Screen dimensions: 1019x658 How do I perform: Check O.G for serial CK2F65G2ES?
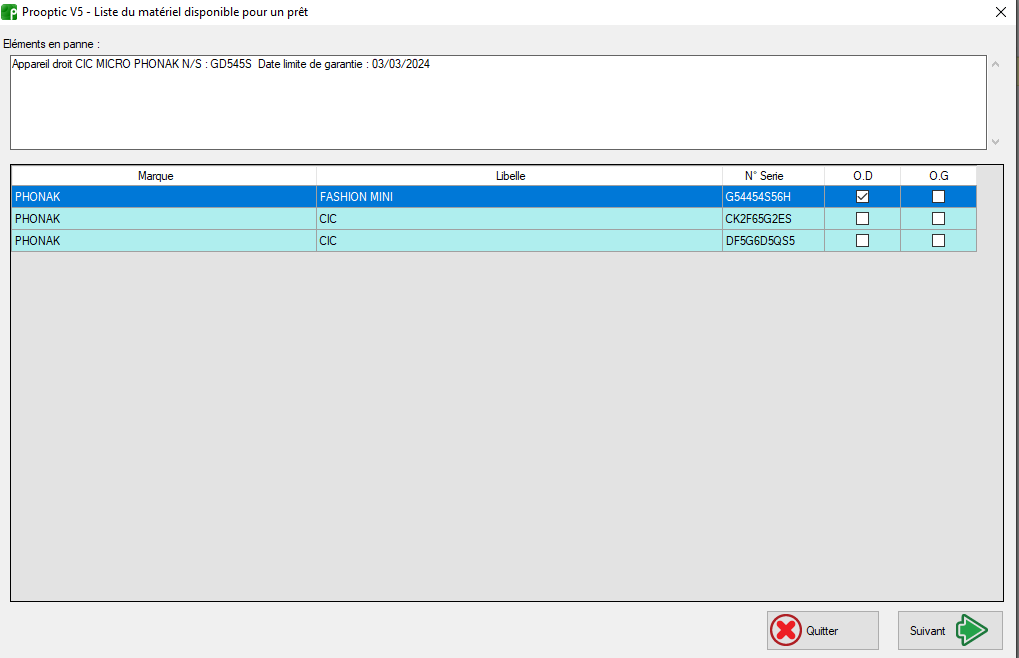click(938, 218)
